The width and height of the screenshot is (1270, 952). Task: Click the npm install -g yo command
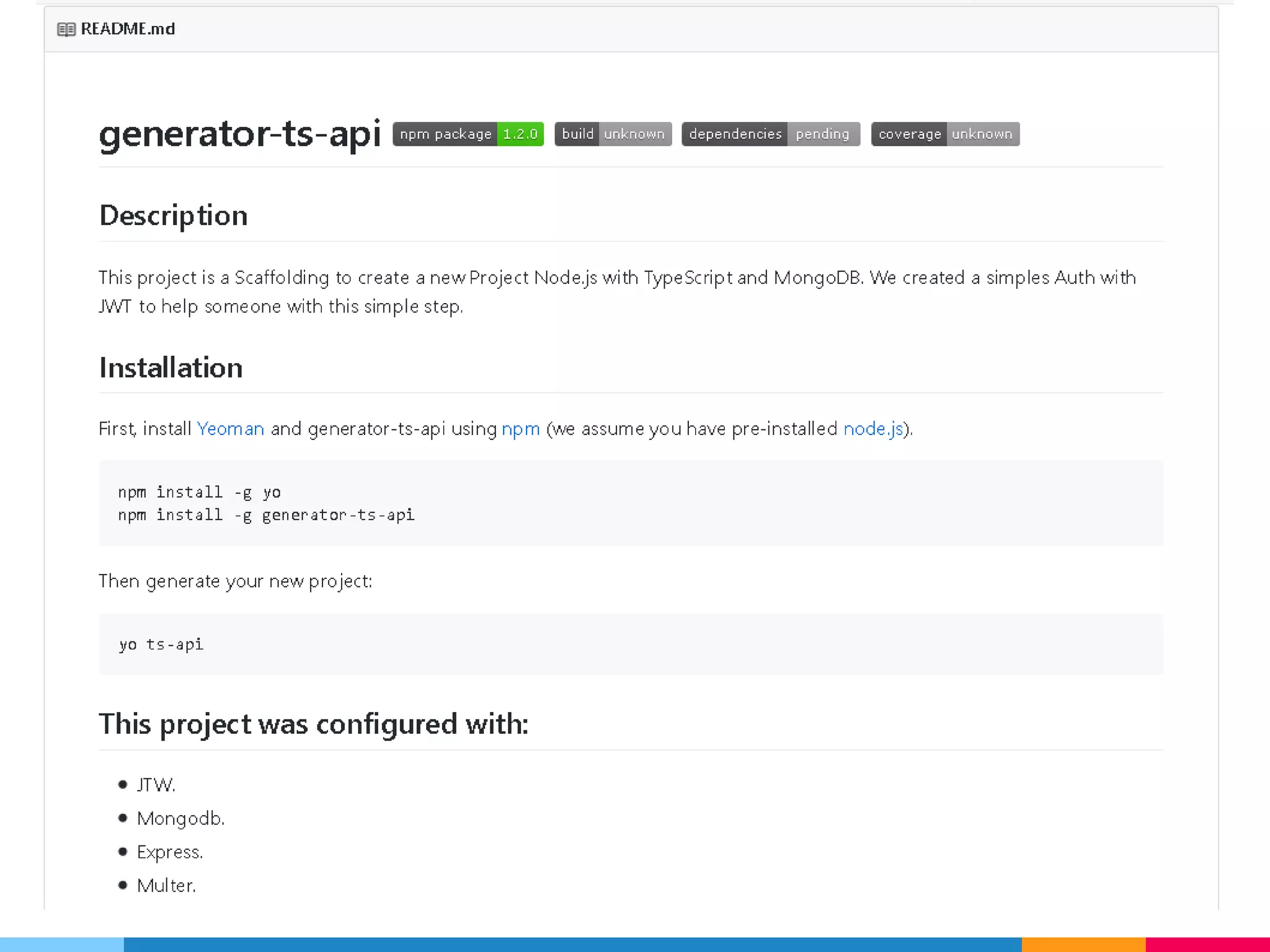(x=199, y=492)
